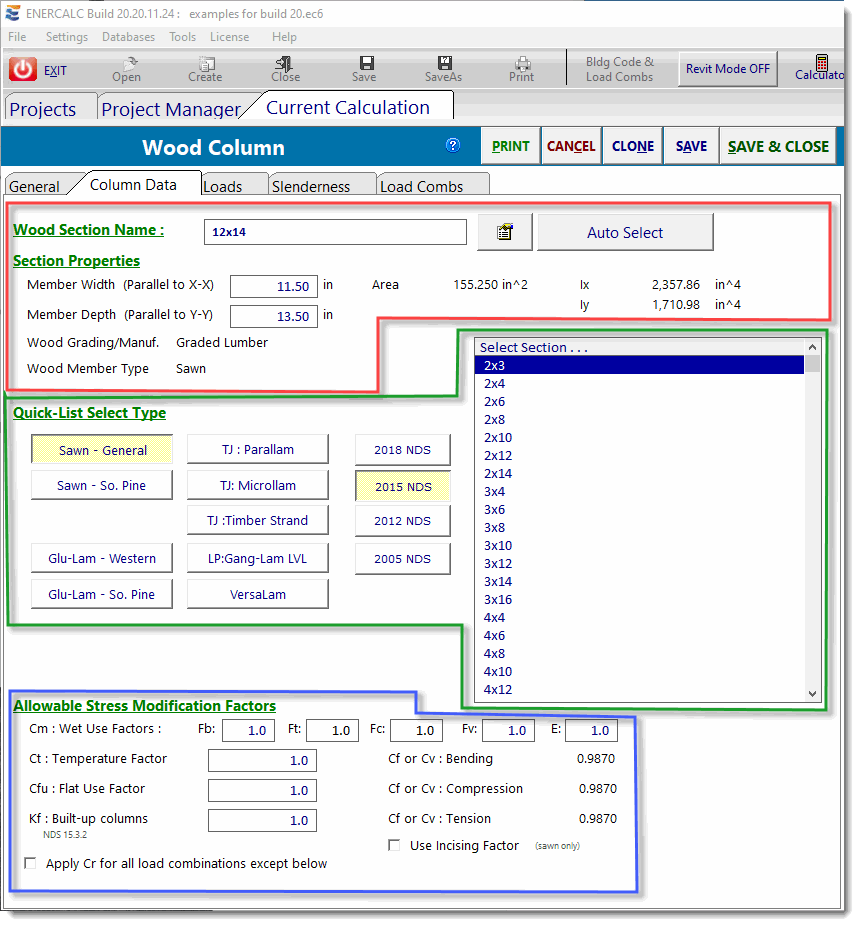859x926 pixels.
Task: Enable the Use Incising Factor checkbox
Action: coord(394,846)
